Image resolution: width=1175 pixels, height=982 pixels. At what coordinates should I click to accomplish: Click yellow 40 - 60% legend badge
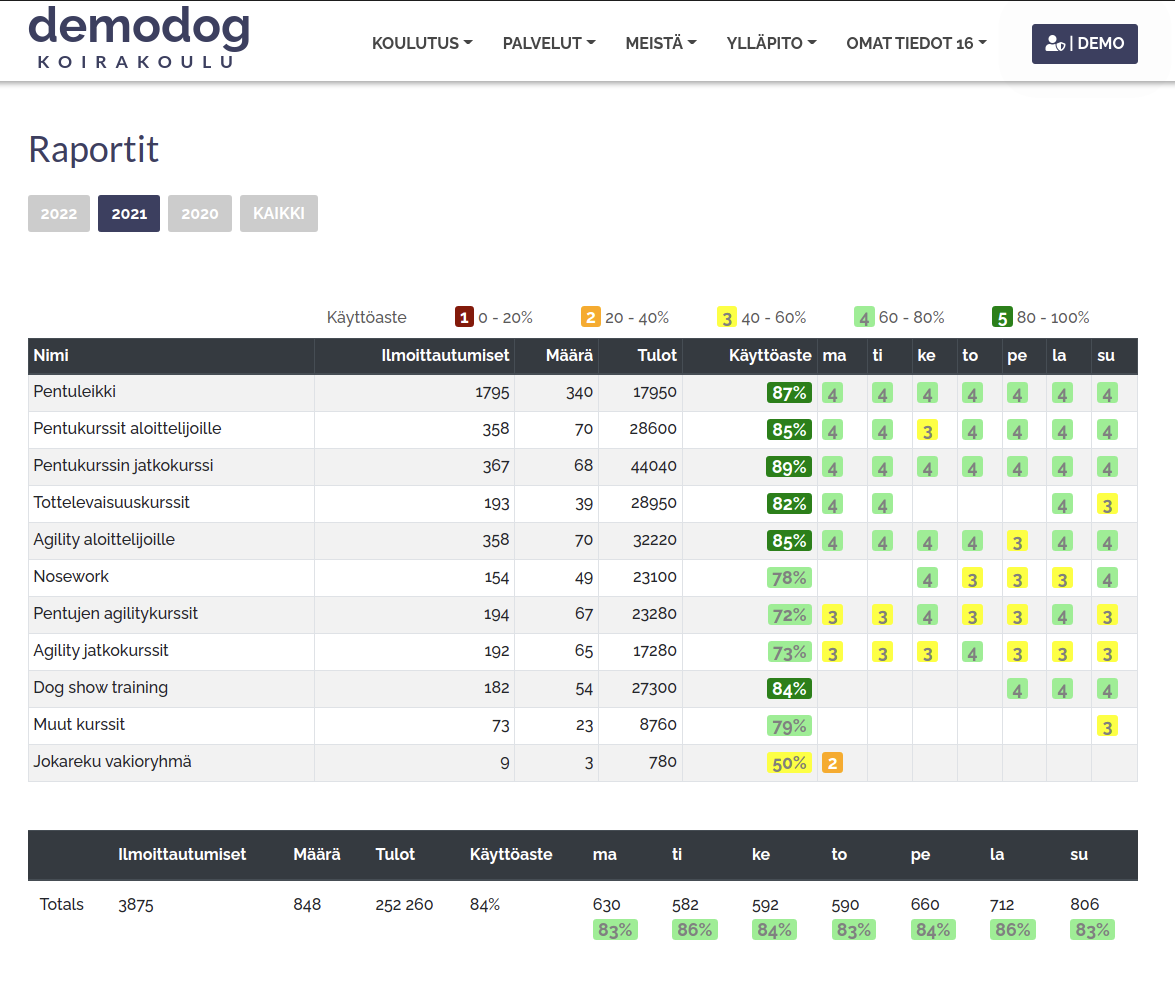click(x=727, y=318)
